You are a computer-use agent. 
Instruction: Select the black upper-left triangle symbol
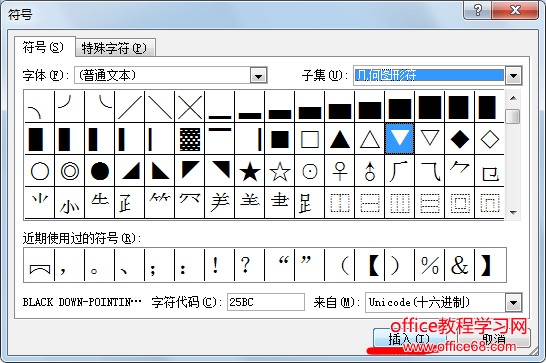point(190,171)
